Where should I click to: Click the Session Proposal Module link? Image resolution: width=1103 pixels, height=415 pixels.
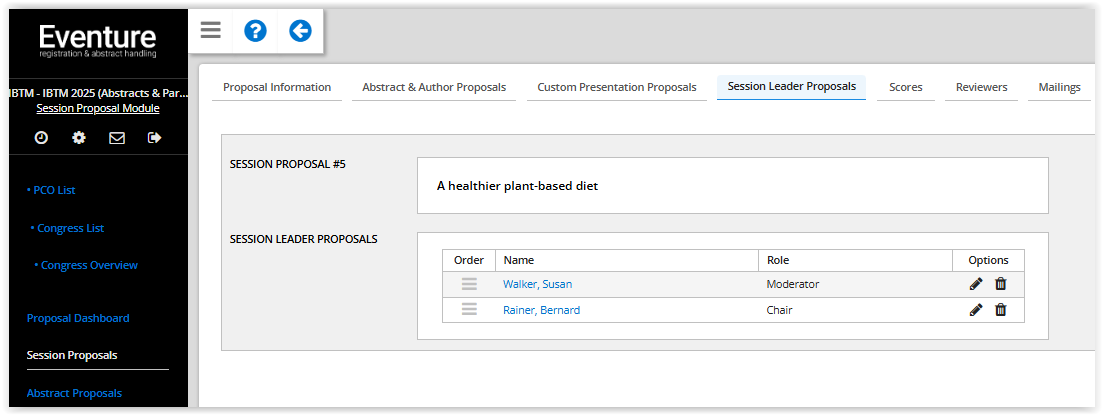click(x=97, y=108)
